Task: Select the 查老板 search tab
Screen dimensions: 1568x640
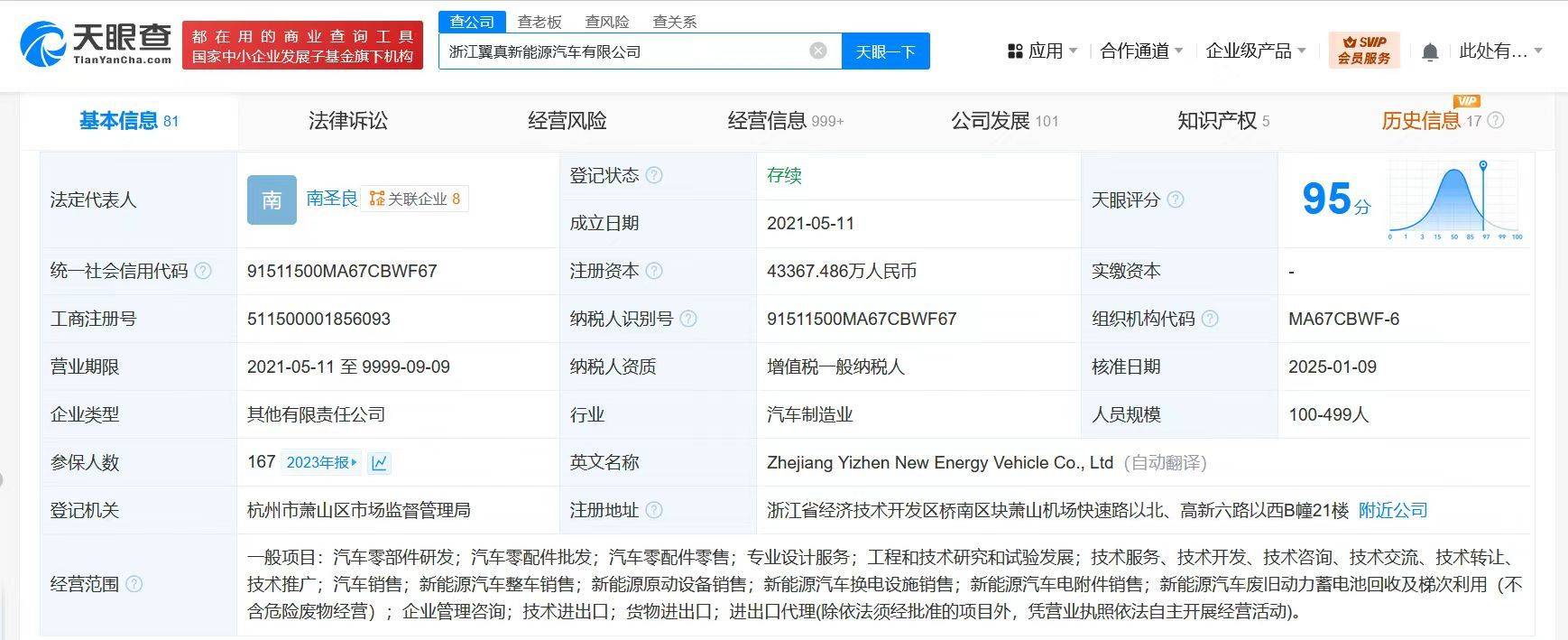Action: coord(540,22)
